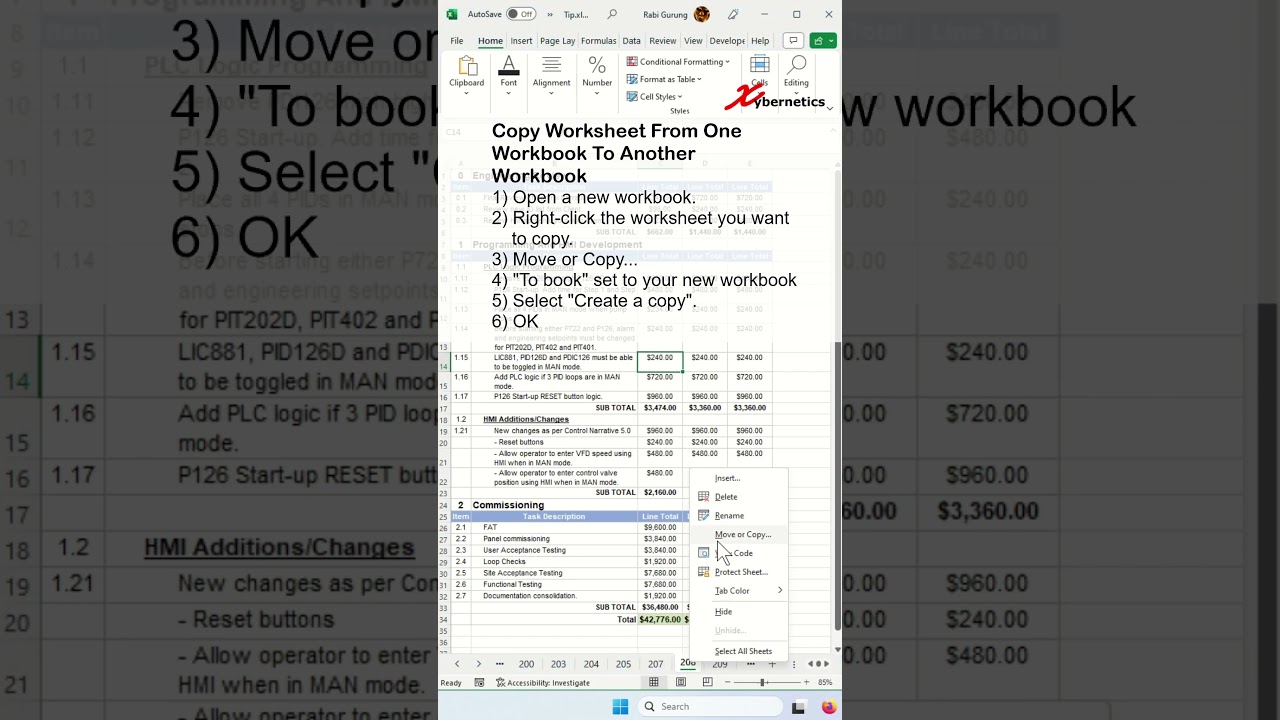Select the 'Commissioning' section heading cell

(x=554, y=505)
